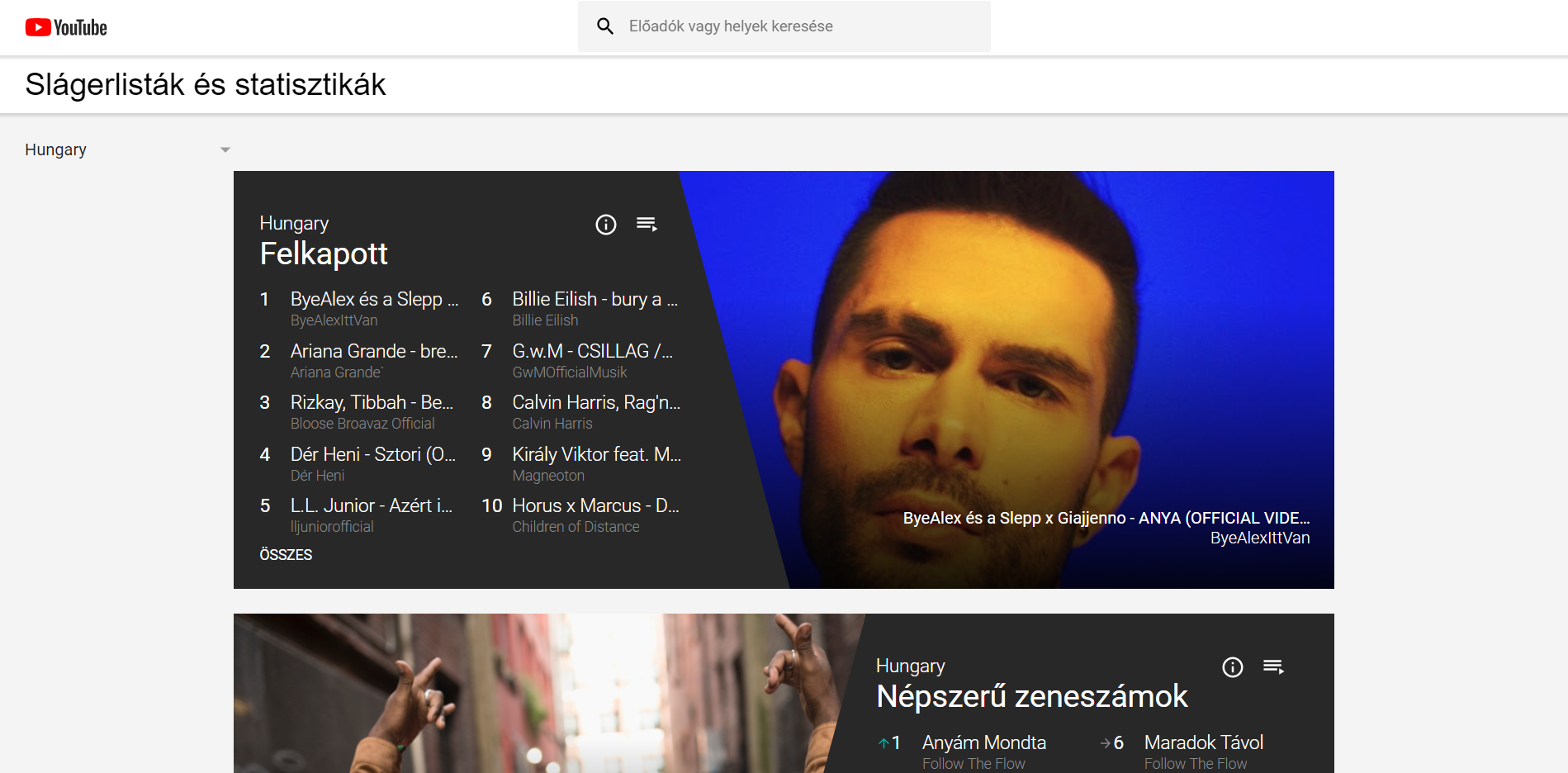Click the ByeAlex ANYA featured video thumbnail
This screenshot has width=1568, height=773.
coord(1032,372)
